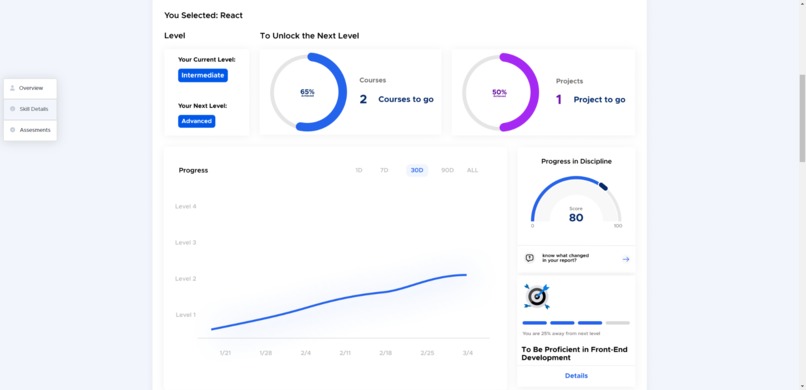Click the 'Progress in Discipline' title
The height and width of the screenshot is (390, 806).
point(576,161)
